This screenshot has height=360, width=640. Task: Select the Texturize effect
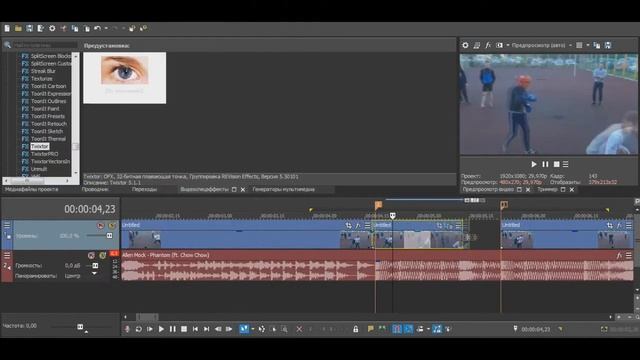[x=42, y=78]
